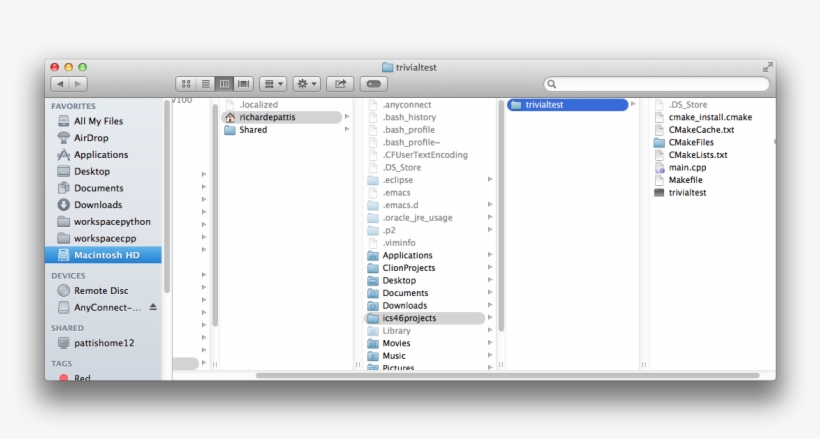Expand the .eclipse folder arrow

click(x=490, y=179)
